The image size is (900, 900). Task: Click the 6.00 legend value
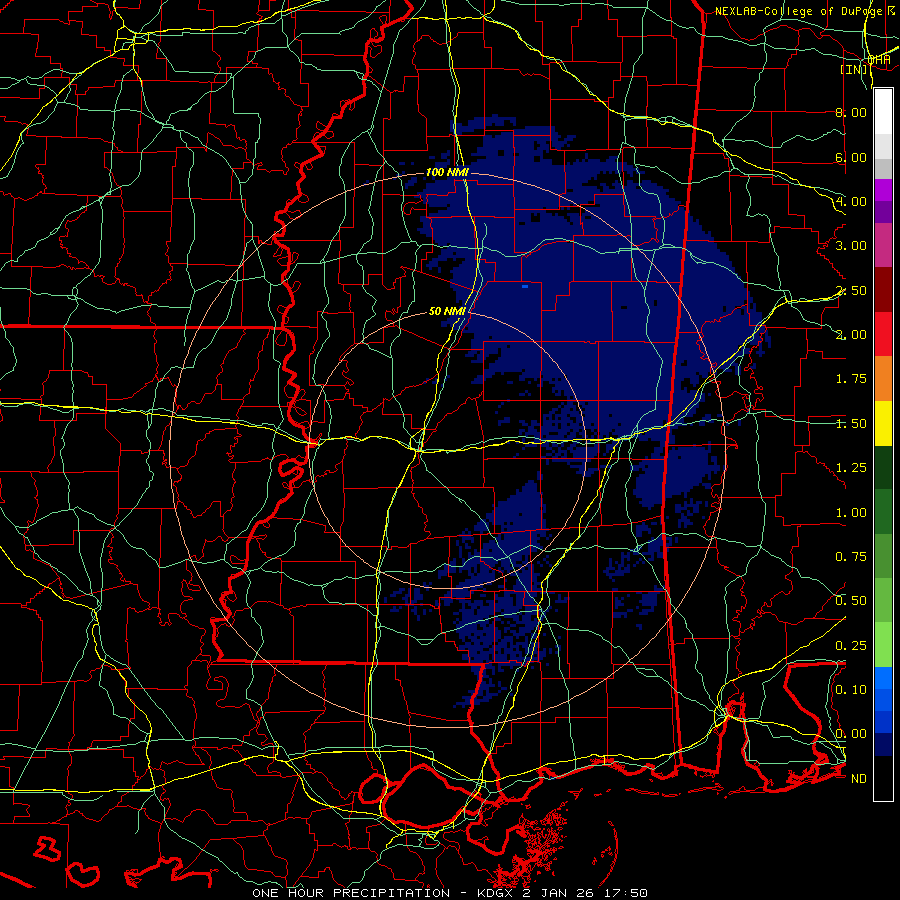pos(851,157)
